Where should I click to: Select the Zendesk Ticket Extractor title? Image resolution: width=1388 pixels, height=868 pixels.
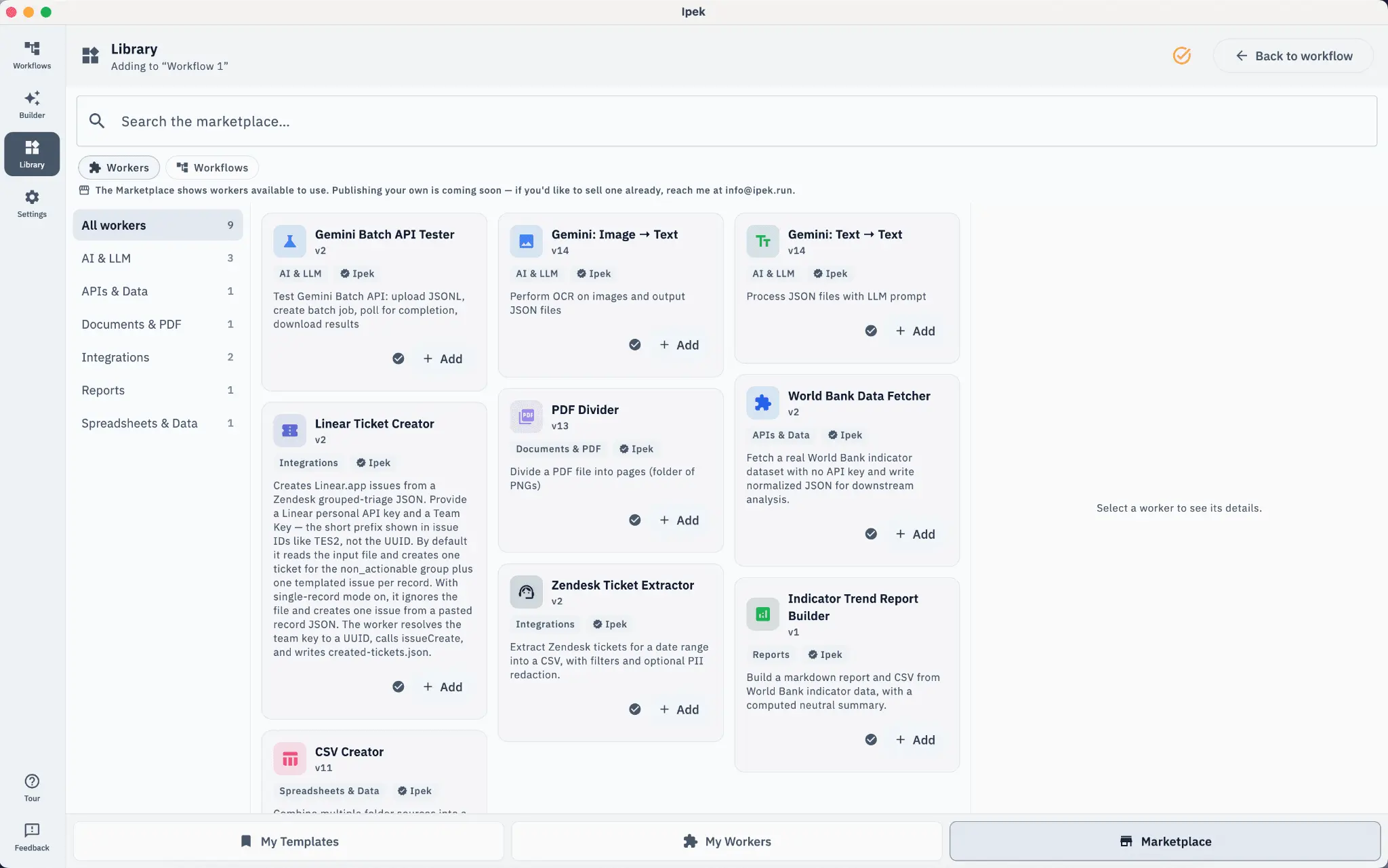(x=623, y=585)
